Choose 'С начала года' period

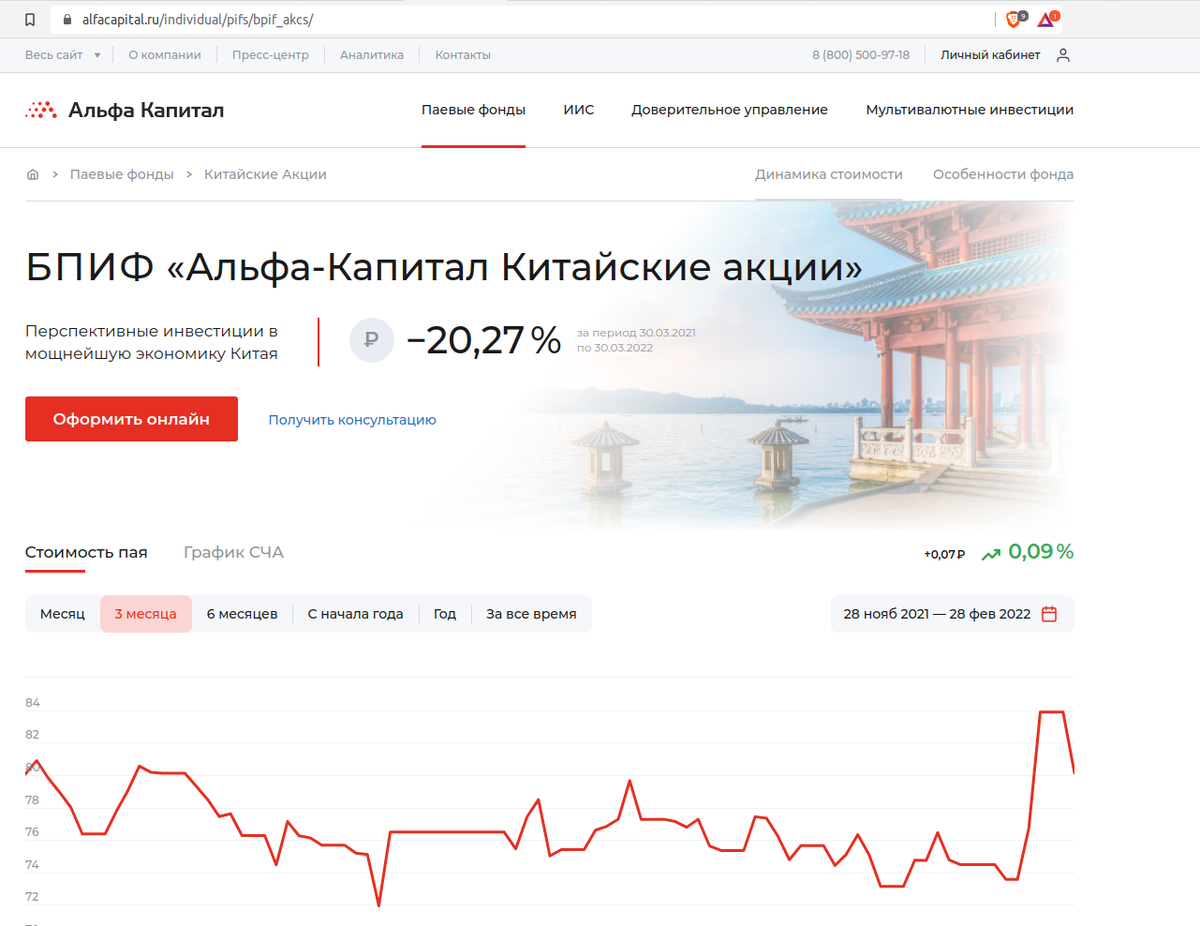click(355, 614)
